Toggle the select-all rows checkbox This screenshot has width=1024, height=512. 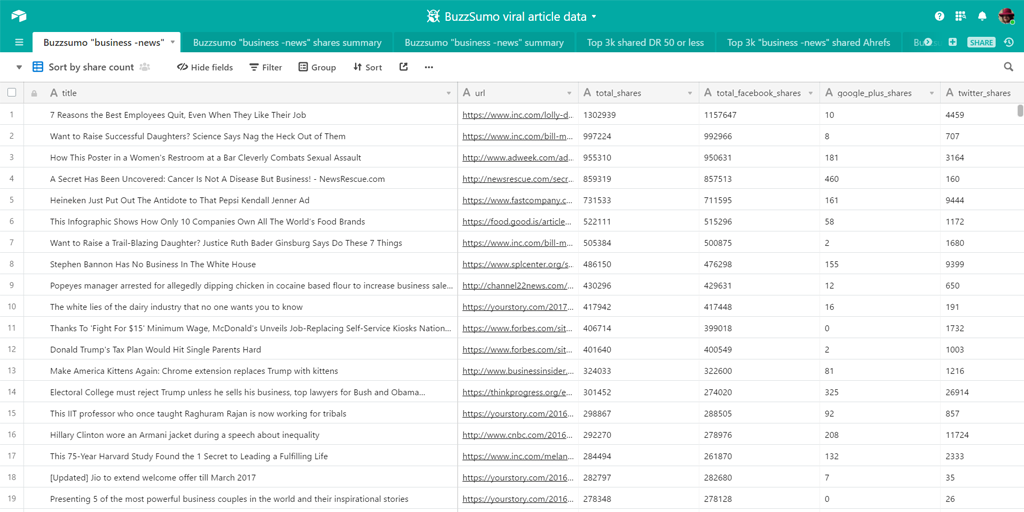(12, 93)
